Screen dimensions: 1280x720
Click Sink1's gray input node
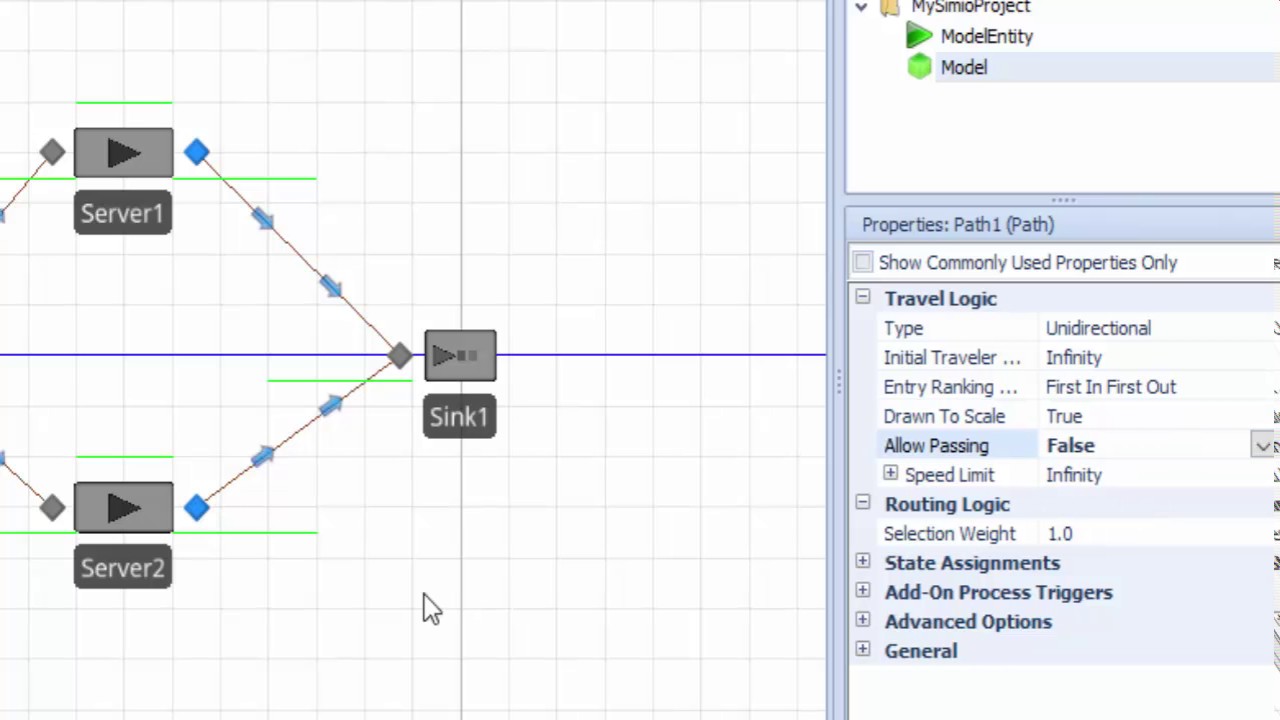pyautogui.click(x=400, y=355)
